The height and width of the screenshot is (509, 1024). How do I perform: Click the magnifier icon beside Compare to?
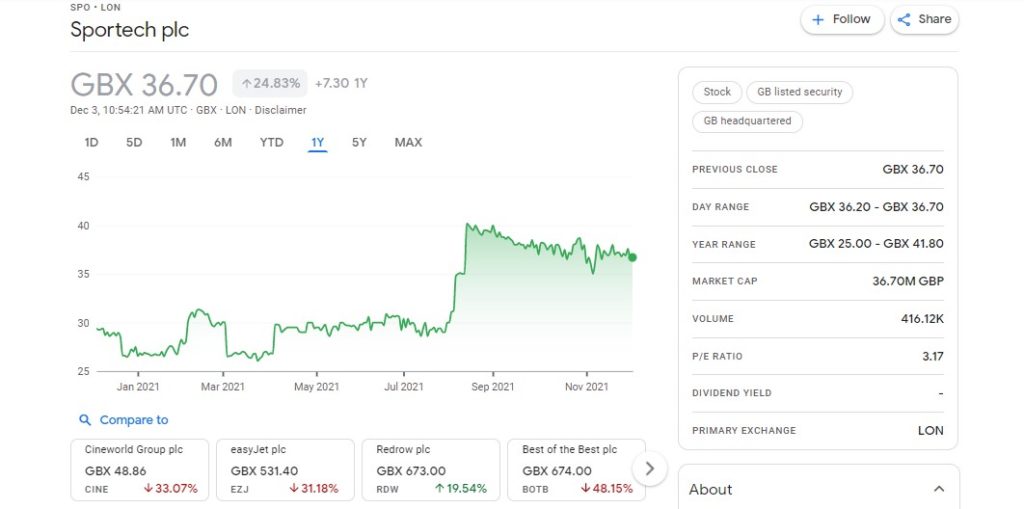click(85, 419)
